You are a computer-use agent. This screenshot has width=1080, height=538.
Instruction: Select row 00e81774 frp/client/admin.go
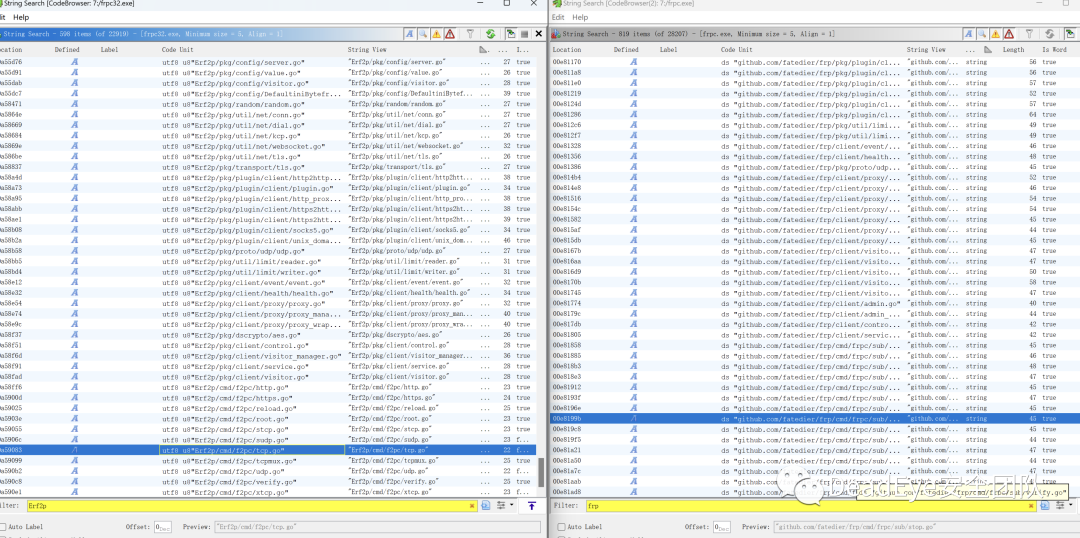click(x=816, y=303)
